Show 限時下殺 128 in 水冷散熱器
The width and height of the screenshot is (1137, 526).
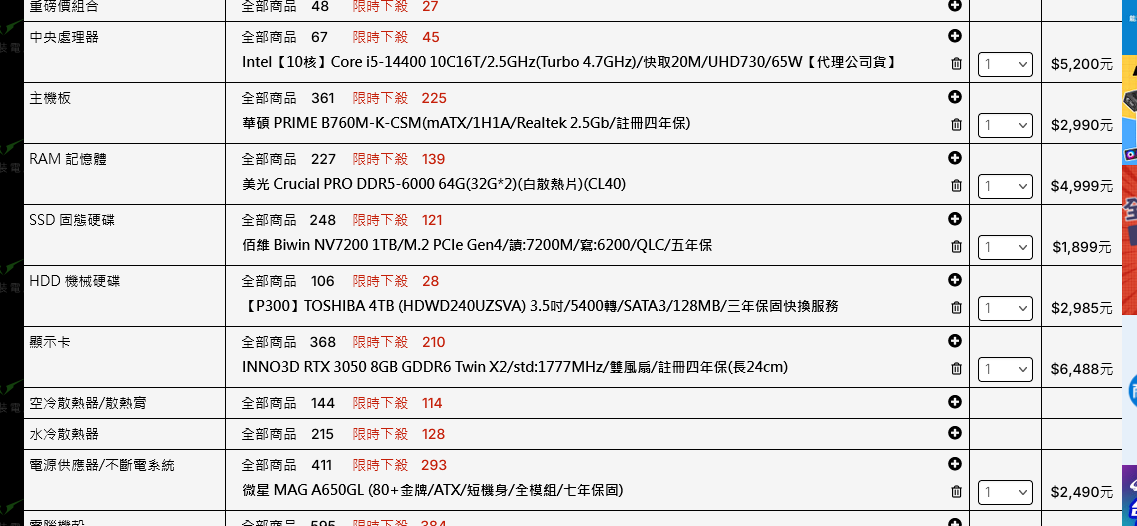[x=399, y=434]
